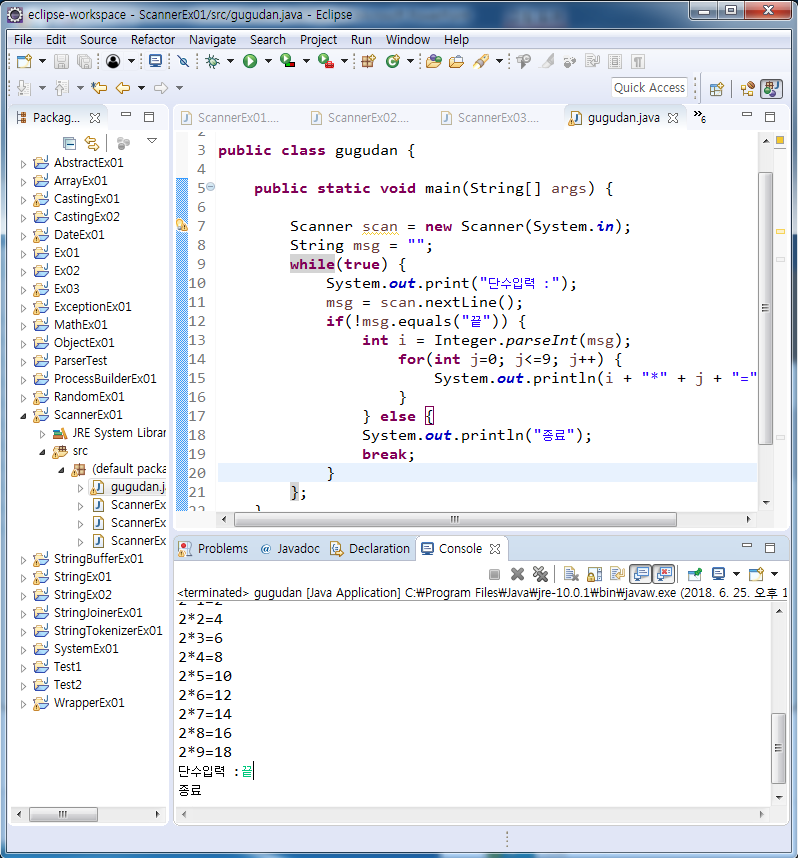Open the Refactor menu
The height and width of the screenshot is (858, 798).
pos(153,40)
